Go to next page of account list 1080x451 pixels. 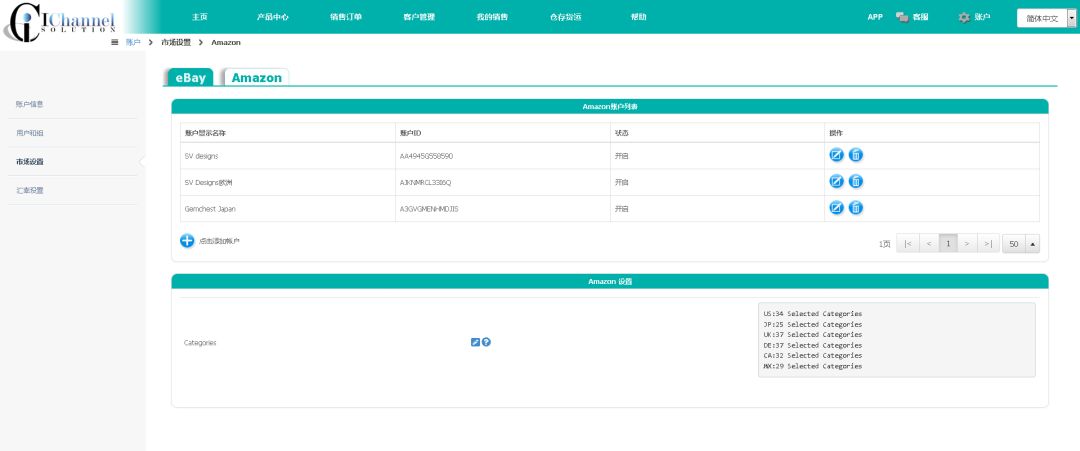[967, 244]
